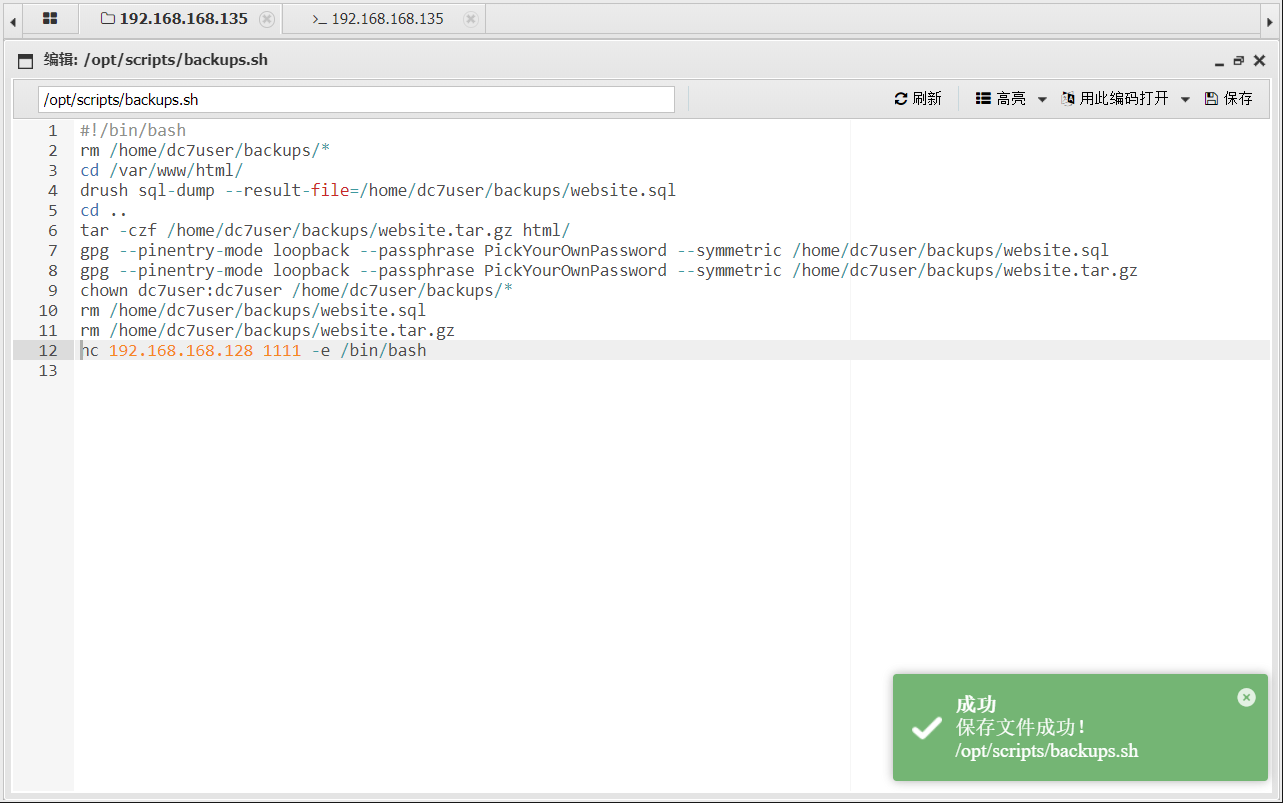Image resolution: width=1283 pixels, height=803 pixels.
Task: Click the editor window icon beside 编辑
Action: click(26, 61)
